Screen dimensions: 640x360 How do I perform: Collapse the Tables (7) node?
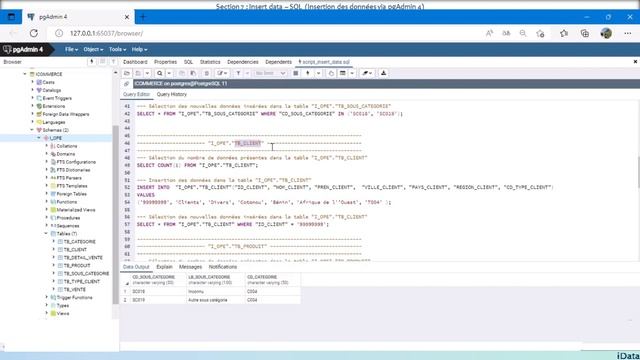pos(46,234)
